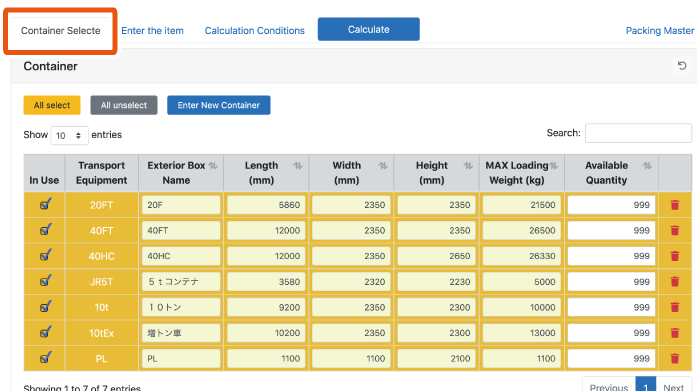Image resolution: width=700 pixels, height=391 pixels.
Task: Open the Calculation Conditions tab
Action: pyautogui.click(x=254, y=31)
